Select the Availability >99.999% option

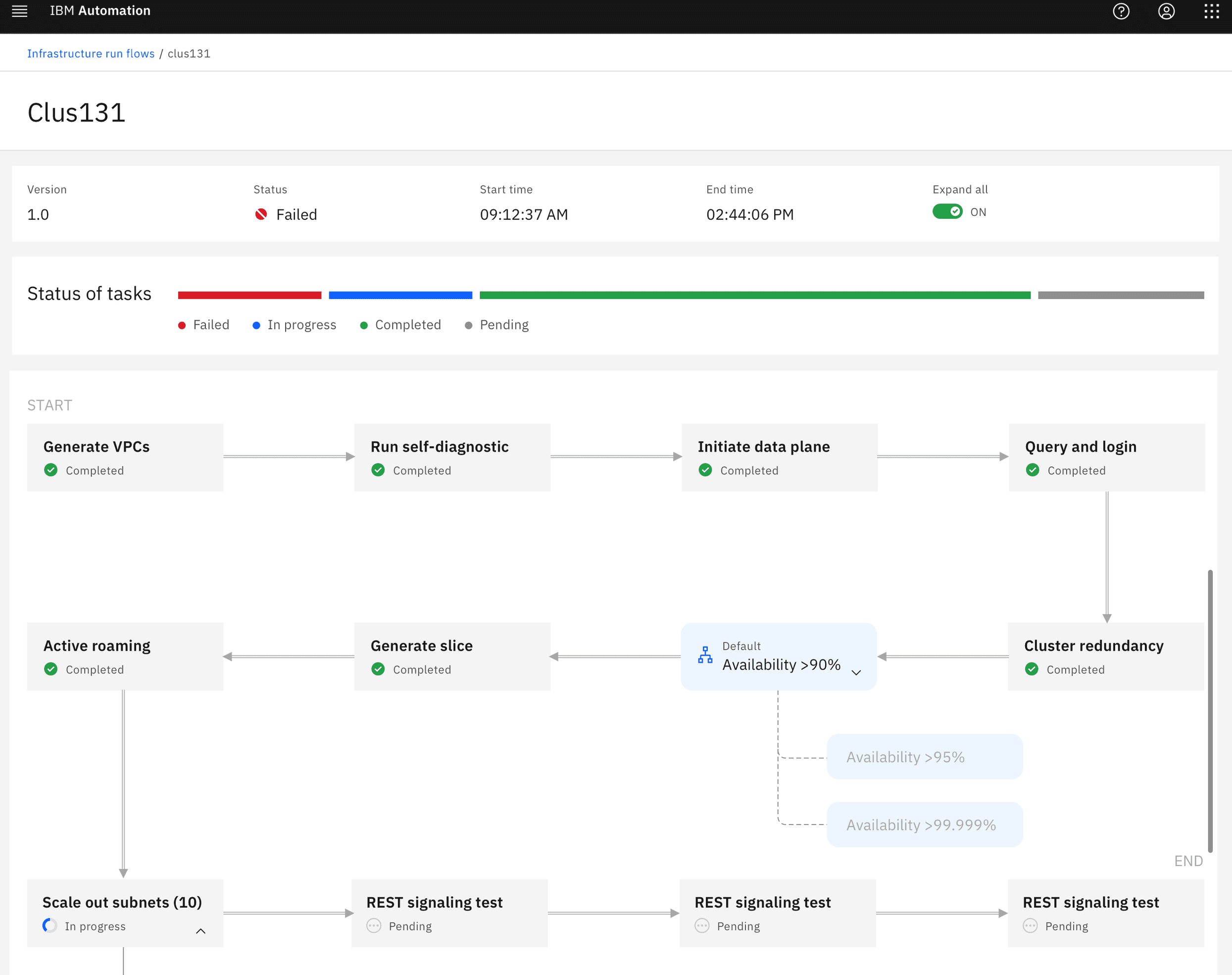tap(924, 825)
